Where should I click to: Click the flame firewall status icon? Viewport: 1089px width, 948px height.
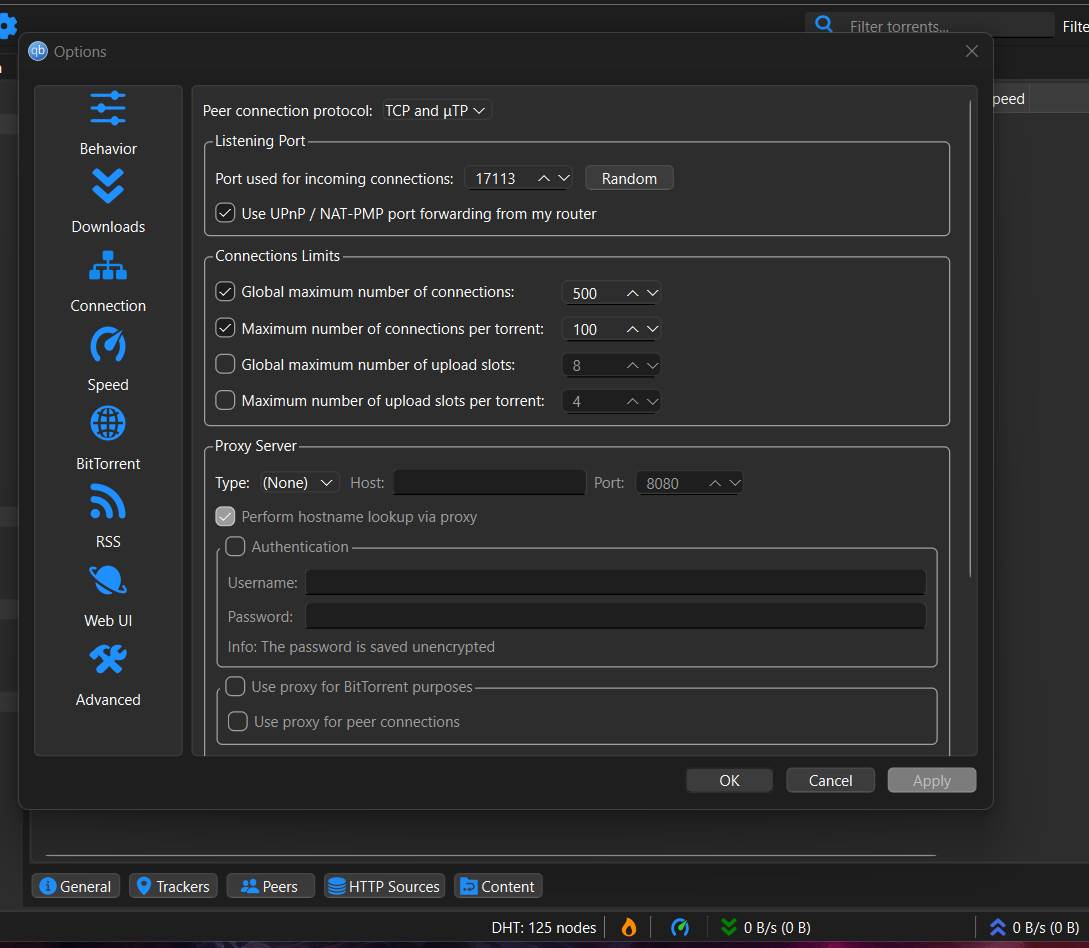[629, 927]
